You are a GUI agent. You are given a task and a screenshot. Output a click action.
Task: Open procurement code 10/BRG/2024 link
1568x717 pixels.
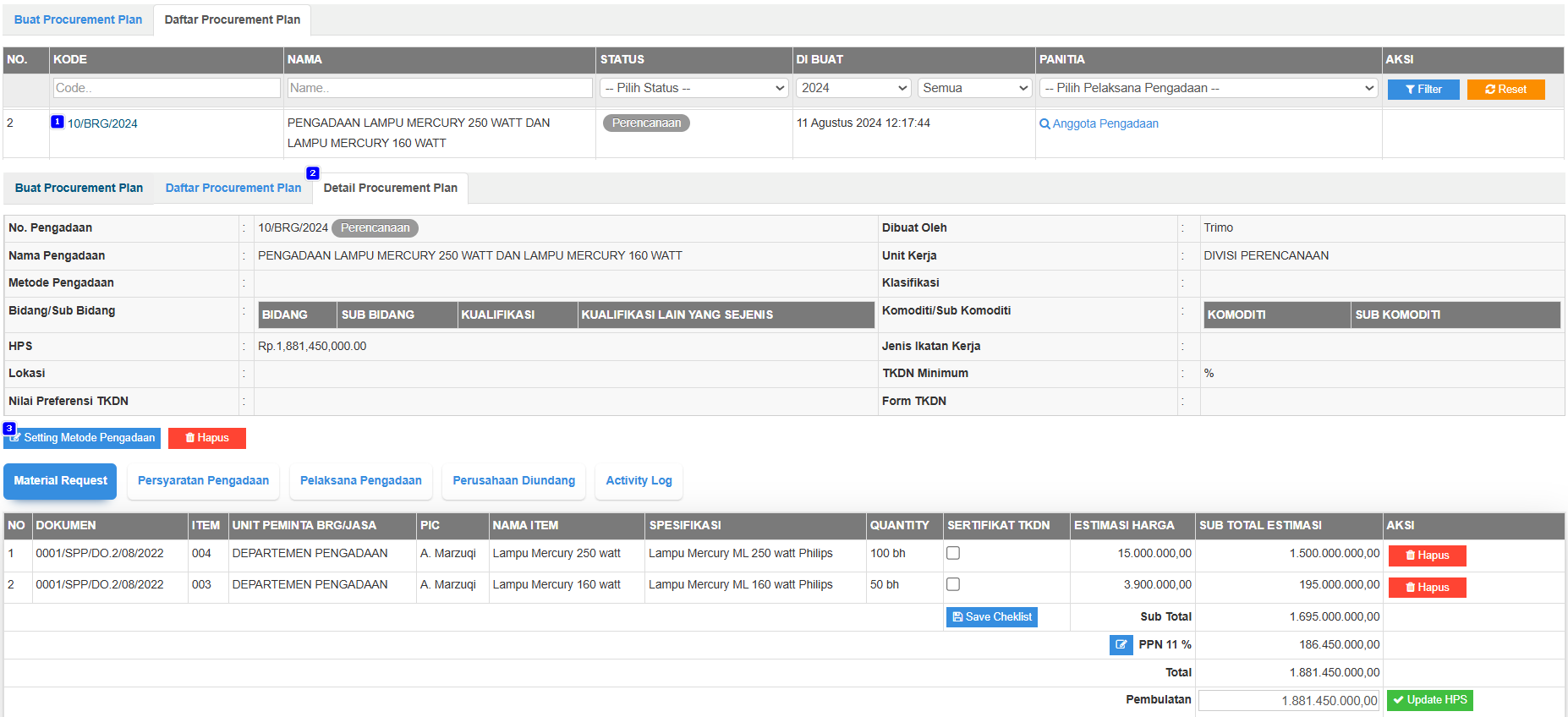102,123
